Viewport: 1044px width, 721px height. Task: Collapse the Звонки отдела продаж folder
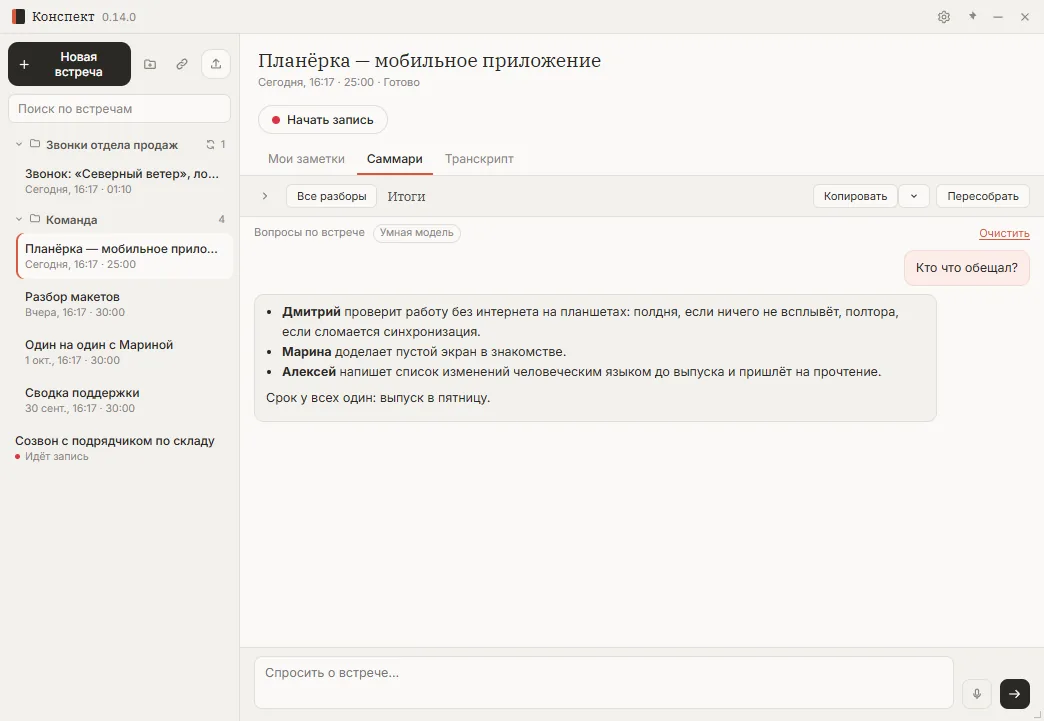coord(19,144)
